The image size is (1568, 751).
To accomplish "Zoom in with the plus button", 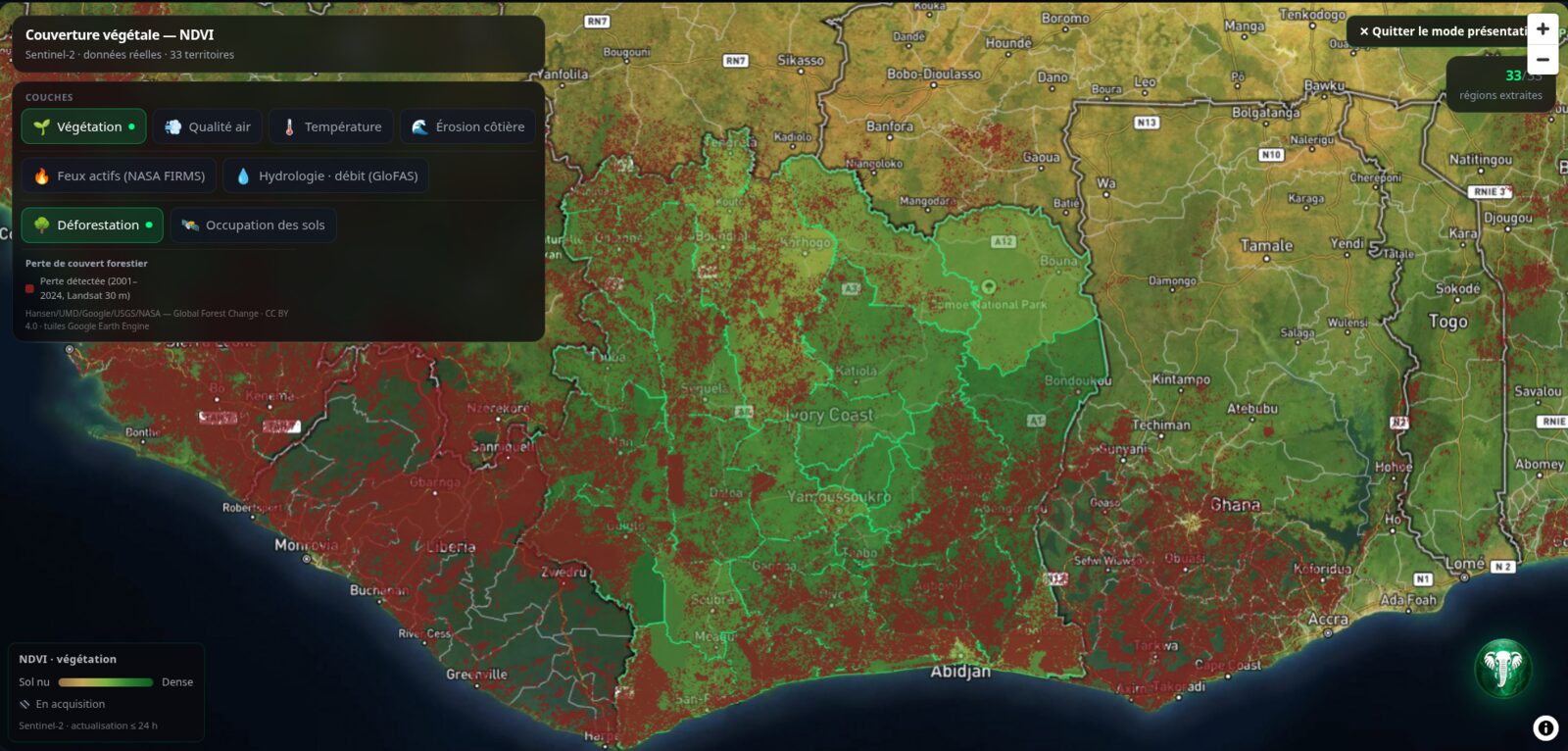I will coord(1543,29).
